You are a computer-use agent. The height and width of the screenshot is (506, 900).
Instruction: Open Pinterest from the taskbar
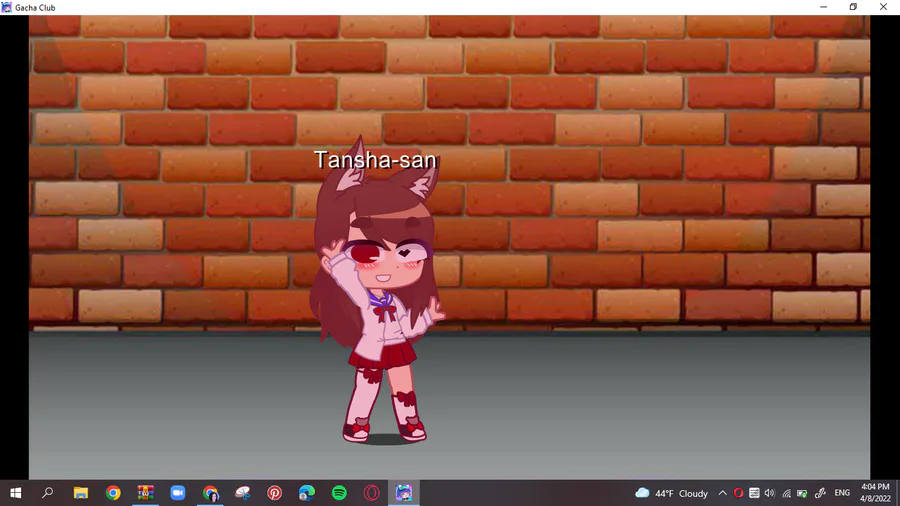tap(274, 493)
